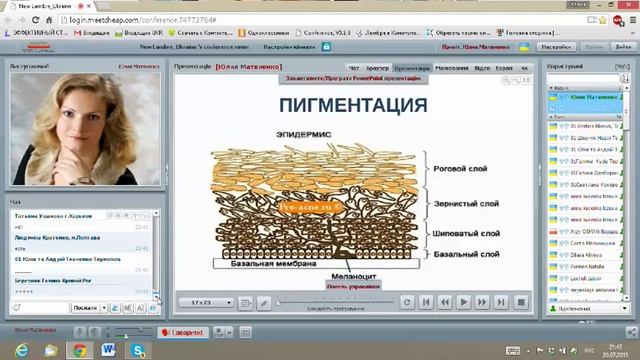Click the rightmost blue chat toolbar icon
Image resolution: width=640 pixels, height=360 pixels.
pyautogui.click(x=153, y=308)
